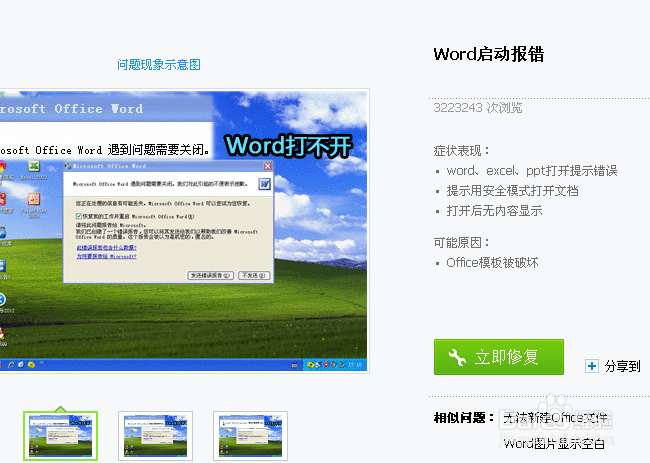The width and height of the screenshot is (650, 463).
Task: Click the 症状表现 section label
Action: click(461, 150)
